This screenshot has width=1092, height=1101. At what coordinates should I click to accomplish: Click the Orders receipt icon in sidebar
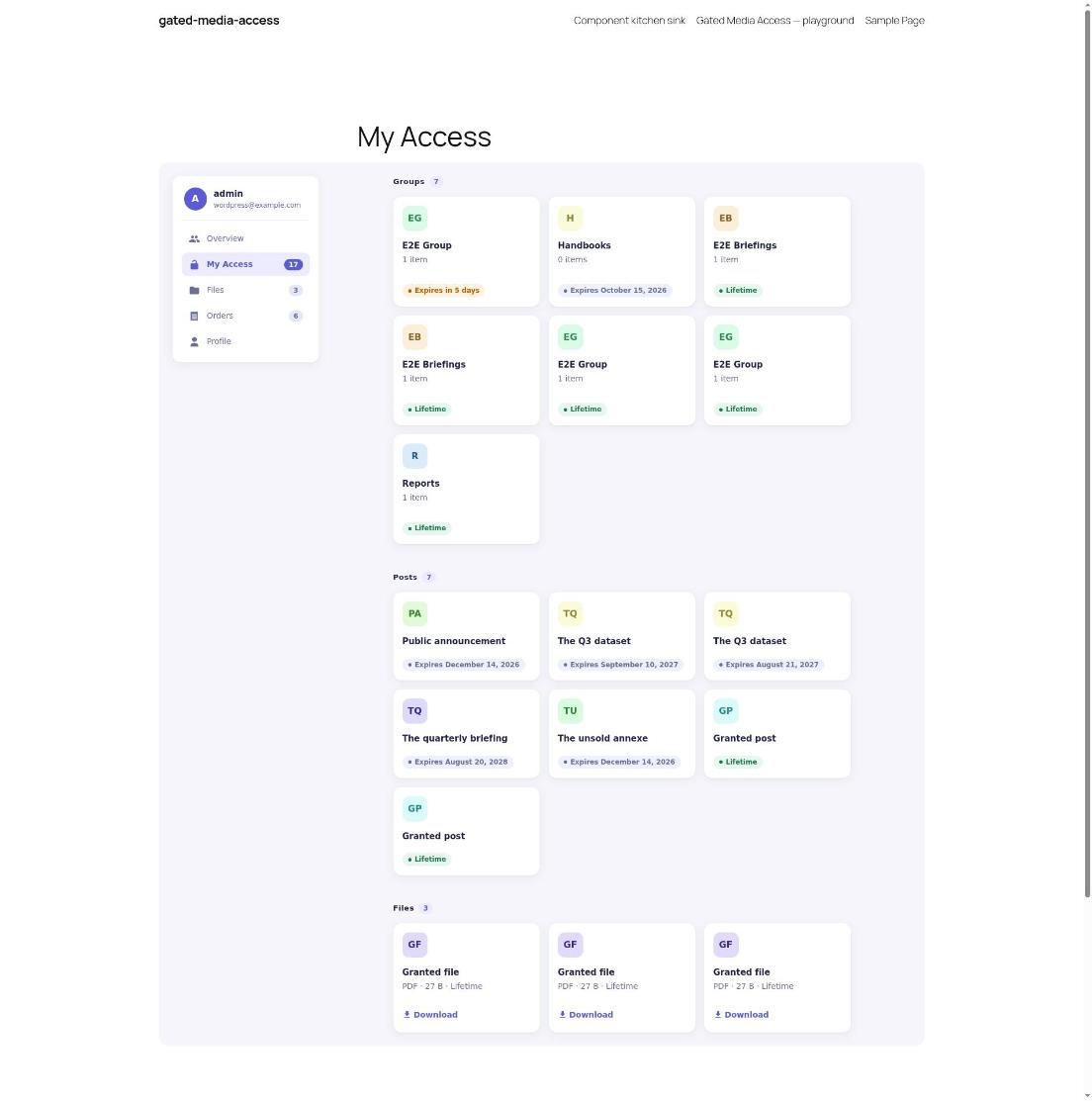coord(195,316)
